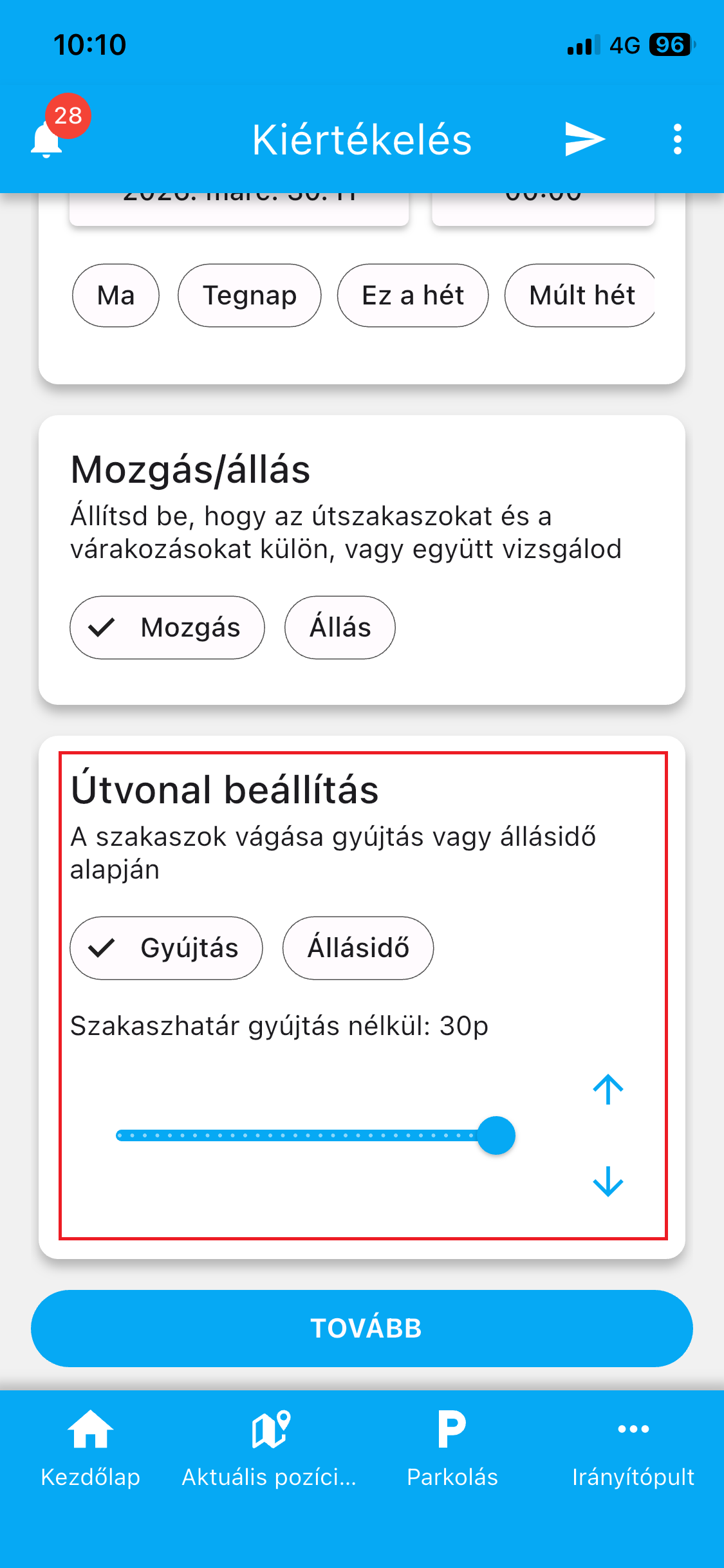Open the three-dot overflow menu
The image size is (724, 1568).
point(677,139)
